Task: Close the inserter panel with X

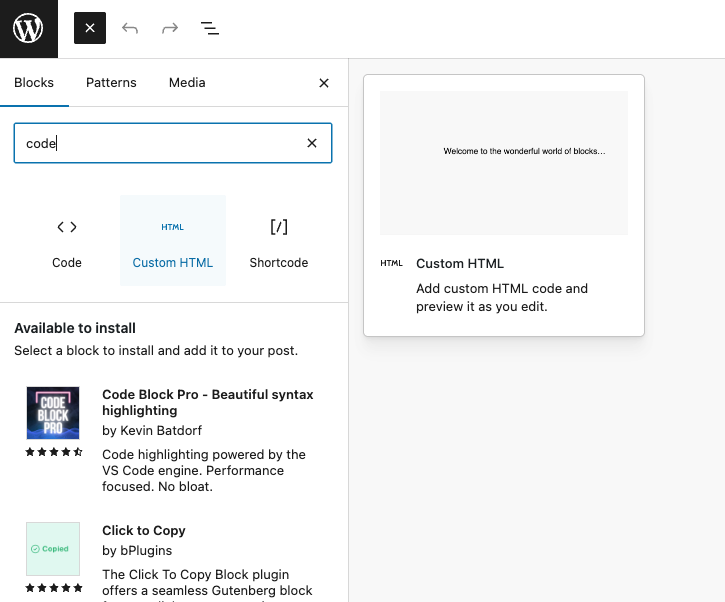Action: pyautogui.click(x=323, y=83)
